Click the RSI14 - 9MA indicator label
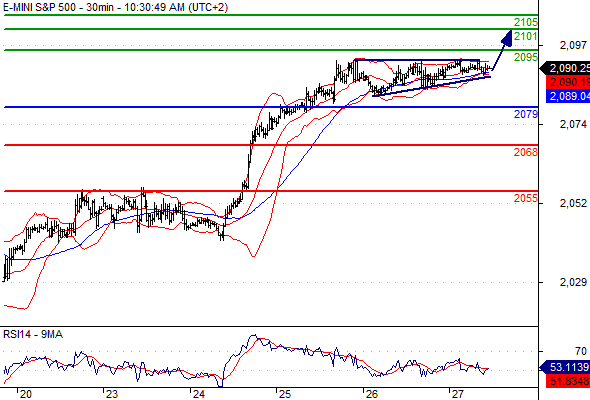Viewport: 590px width, 400px height. coord(33,334)
